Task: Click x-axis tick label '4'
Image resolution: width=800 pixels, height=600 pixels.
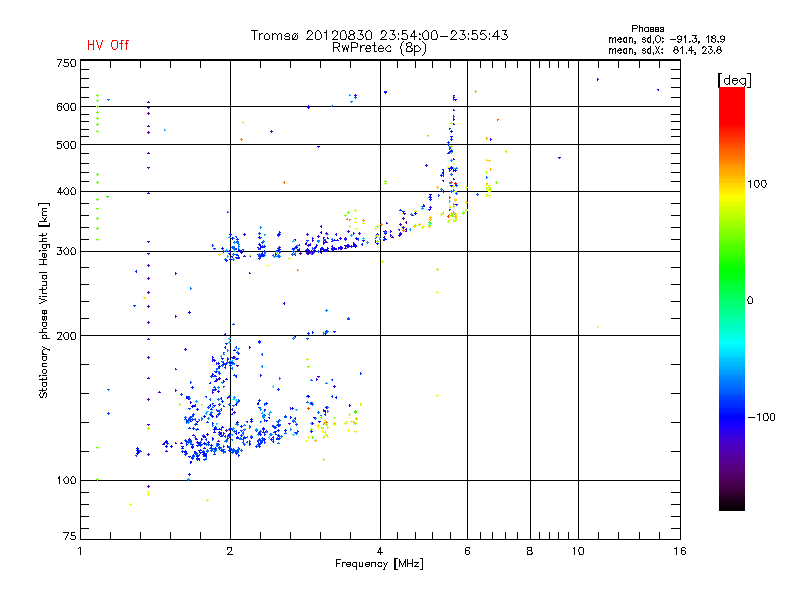Action: 380,551
